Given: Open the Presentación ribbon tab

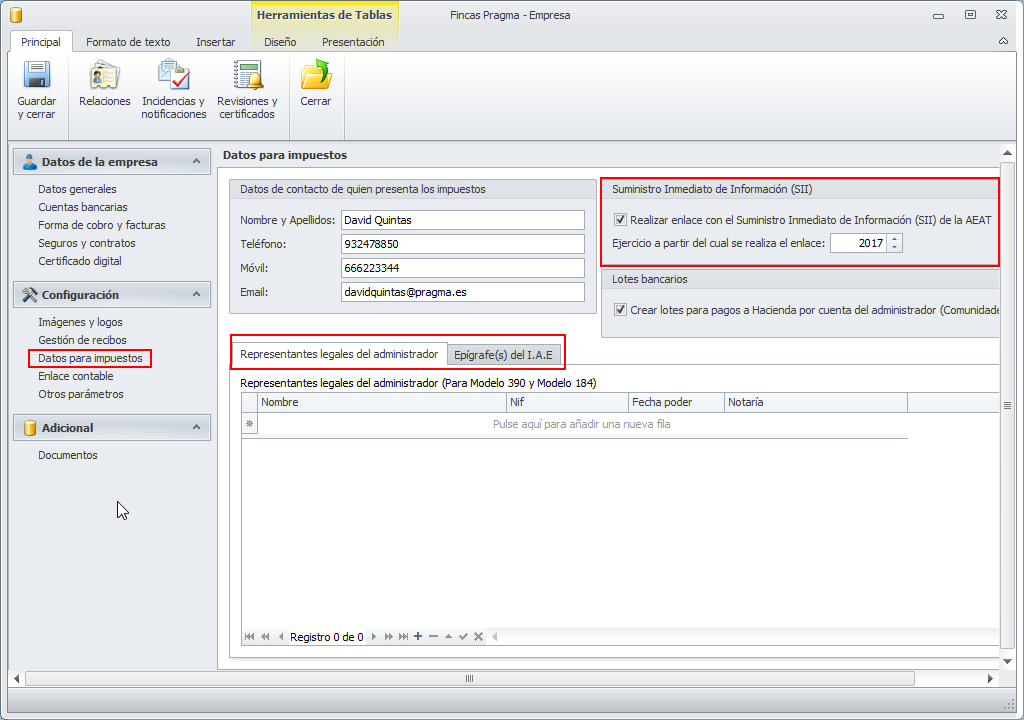Looking at the screenshot, I should pyautogui.click(x=353, y=42).
